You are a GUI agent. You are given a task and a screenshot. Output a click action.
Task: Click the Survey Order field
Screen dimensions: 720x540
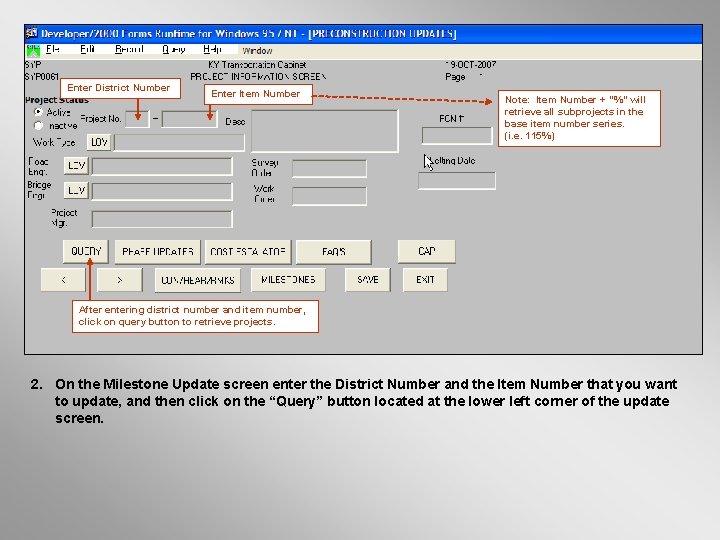coord(329,169)
